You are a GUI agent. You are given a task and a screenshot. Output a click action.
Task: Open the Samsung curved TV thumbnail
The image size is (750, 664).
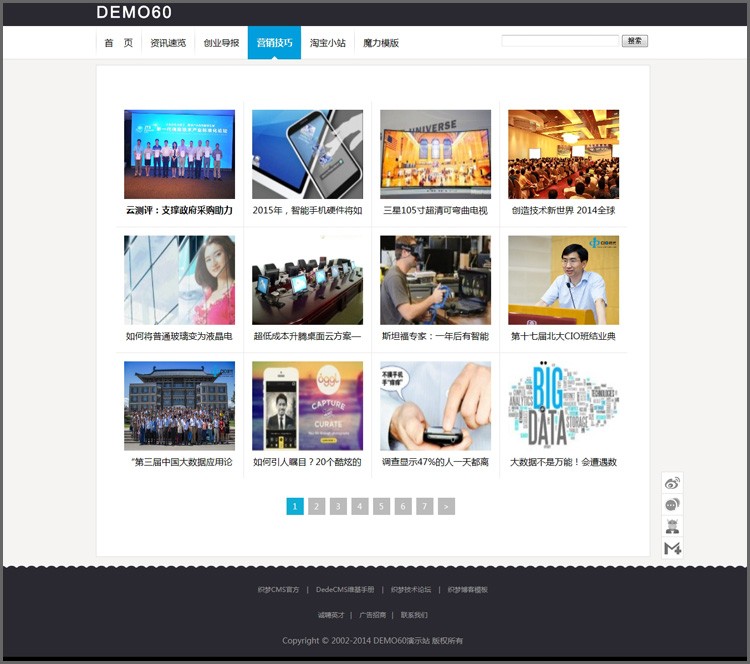pyautogui.click(x=435, y=154)
